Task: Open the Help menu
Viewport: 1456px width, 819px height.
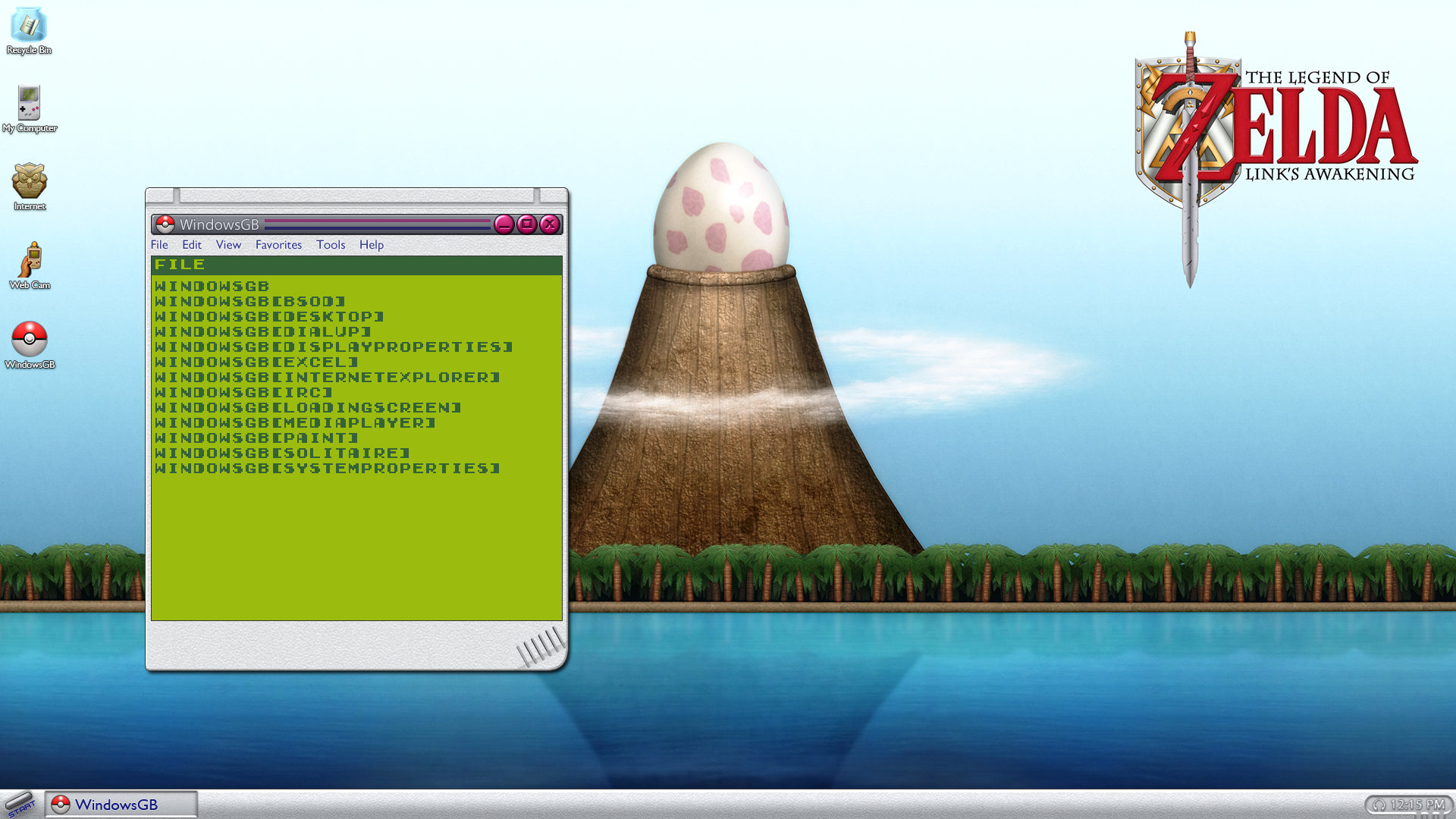Action: pyautogui.click(x=372, y=244)
